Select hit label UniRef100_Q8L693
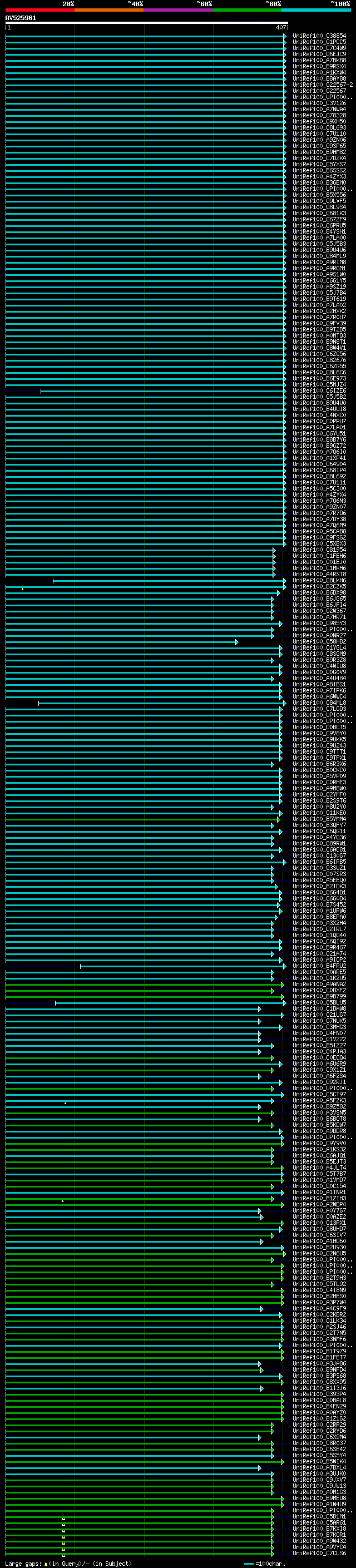356x1568 pixels. pos(319,128)
